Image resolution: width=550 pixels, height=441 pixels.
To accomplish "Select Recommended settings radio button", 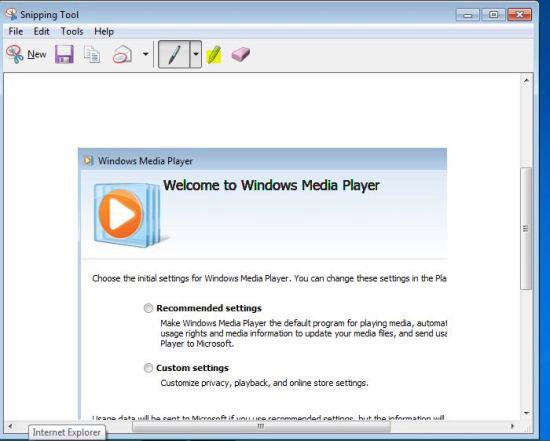I will pyautogui.click(x=148, y=308).
